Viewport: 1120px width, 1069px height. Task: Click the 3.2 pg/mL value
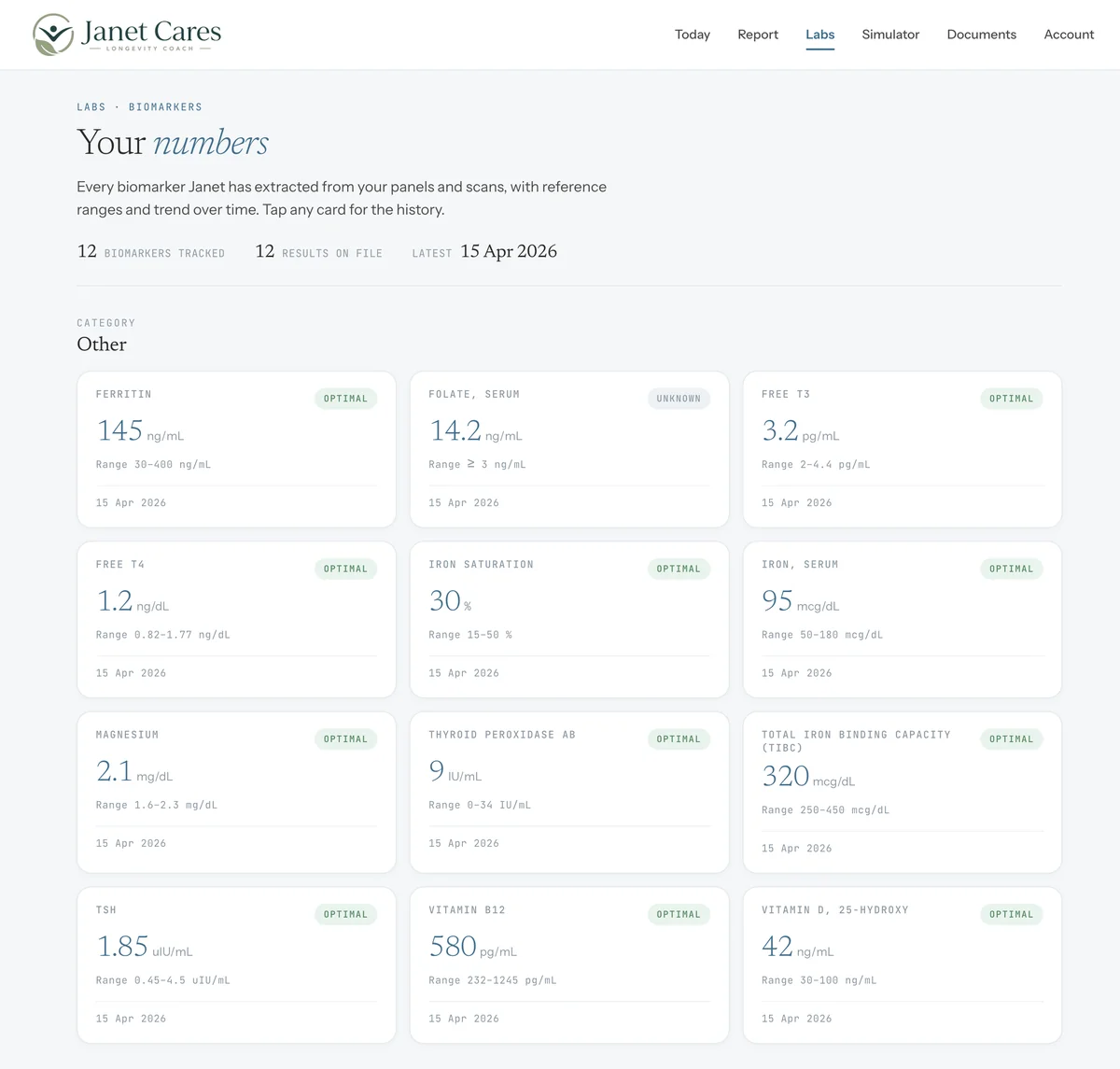(x=801, y=431)
